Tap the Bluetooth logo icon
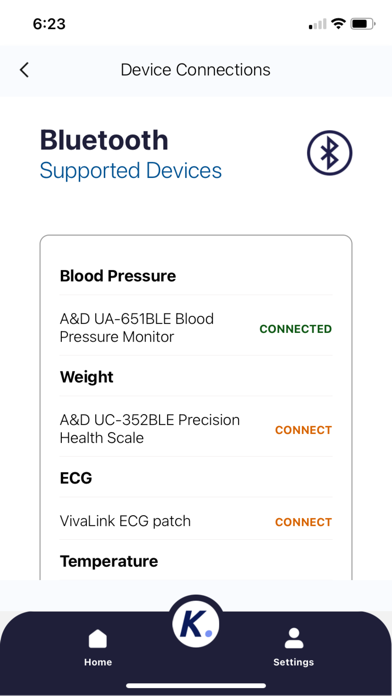This screenshot has height=696, width=392. pyautogui.click(x=329, y=153)
